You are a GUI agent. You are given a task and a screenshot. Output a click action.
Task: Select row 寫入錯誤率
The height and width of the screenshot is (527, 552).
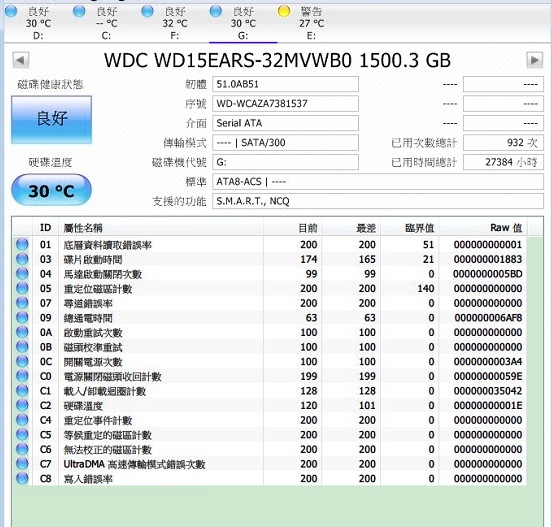[269, 478]
